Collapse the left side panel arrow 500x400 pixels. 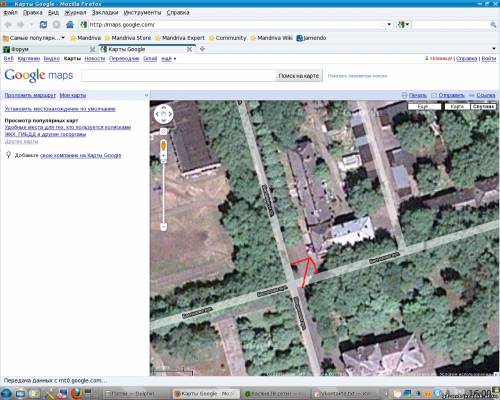coord(146,95)
